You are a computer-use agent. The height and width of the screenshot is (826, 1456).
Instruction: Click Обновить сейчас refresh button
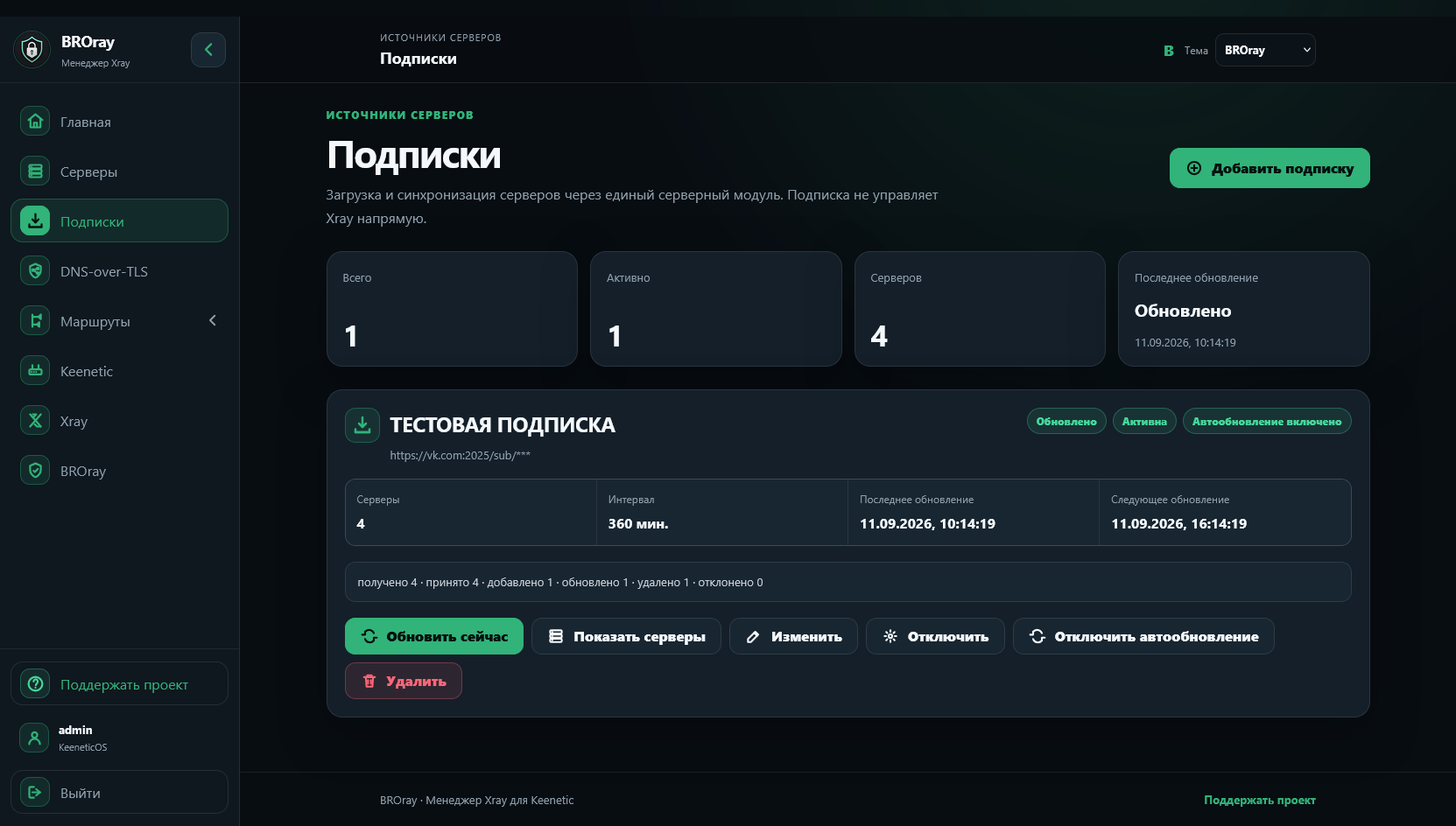click(434, 636)
